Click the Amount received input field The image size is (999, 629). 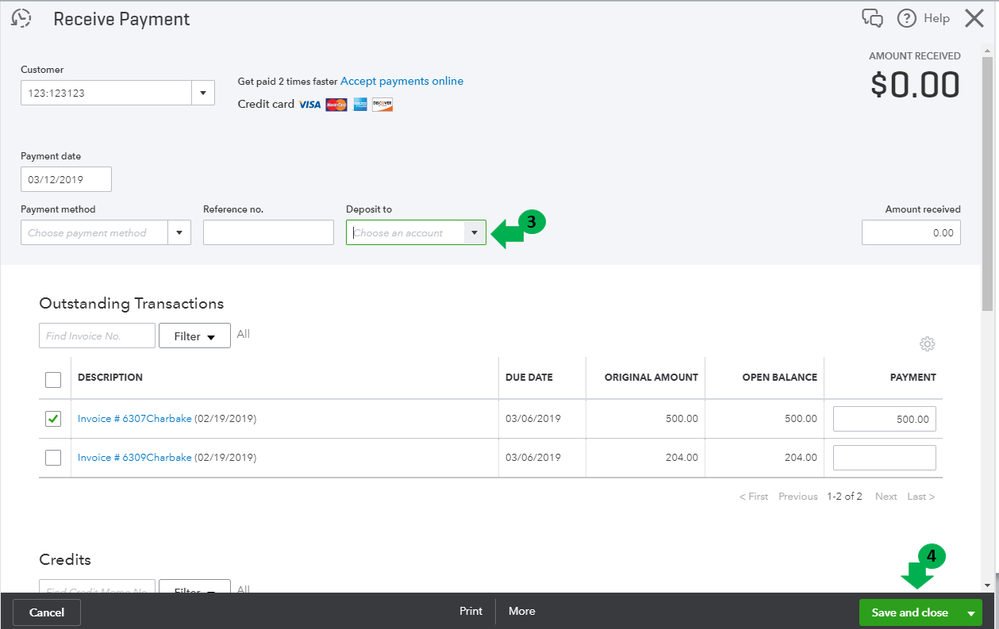pyautogui.click(x=911, y=233)
